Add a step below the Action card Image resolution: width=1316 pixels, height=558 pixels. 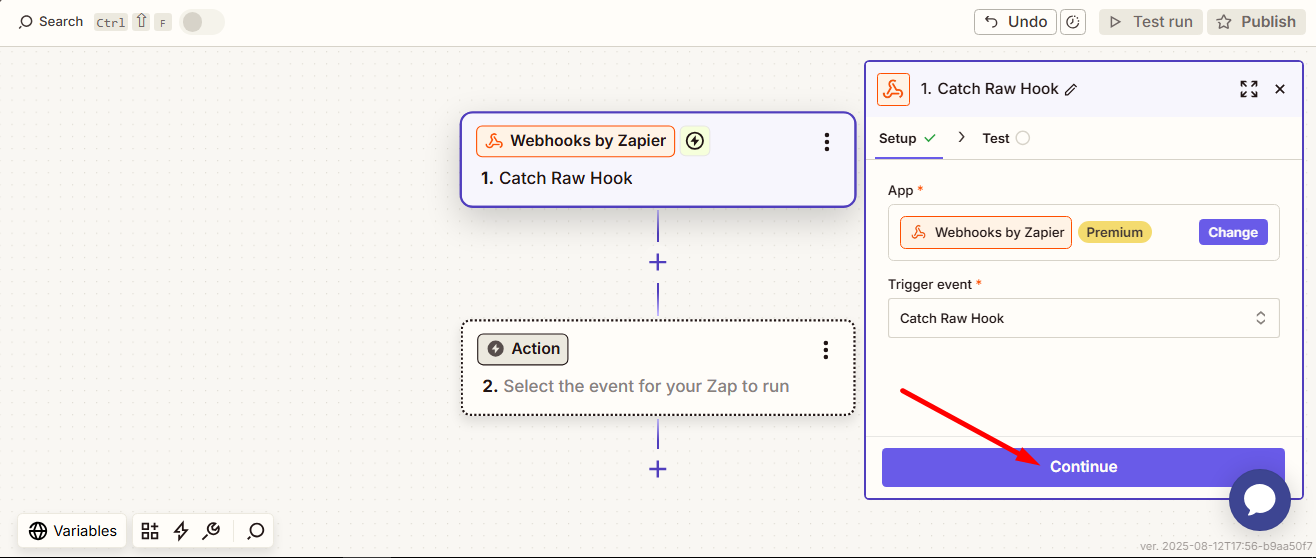coord(657,468)
